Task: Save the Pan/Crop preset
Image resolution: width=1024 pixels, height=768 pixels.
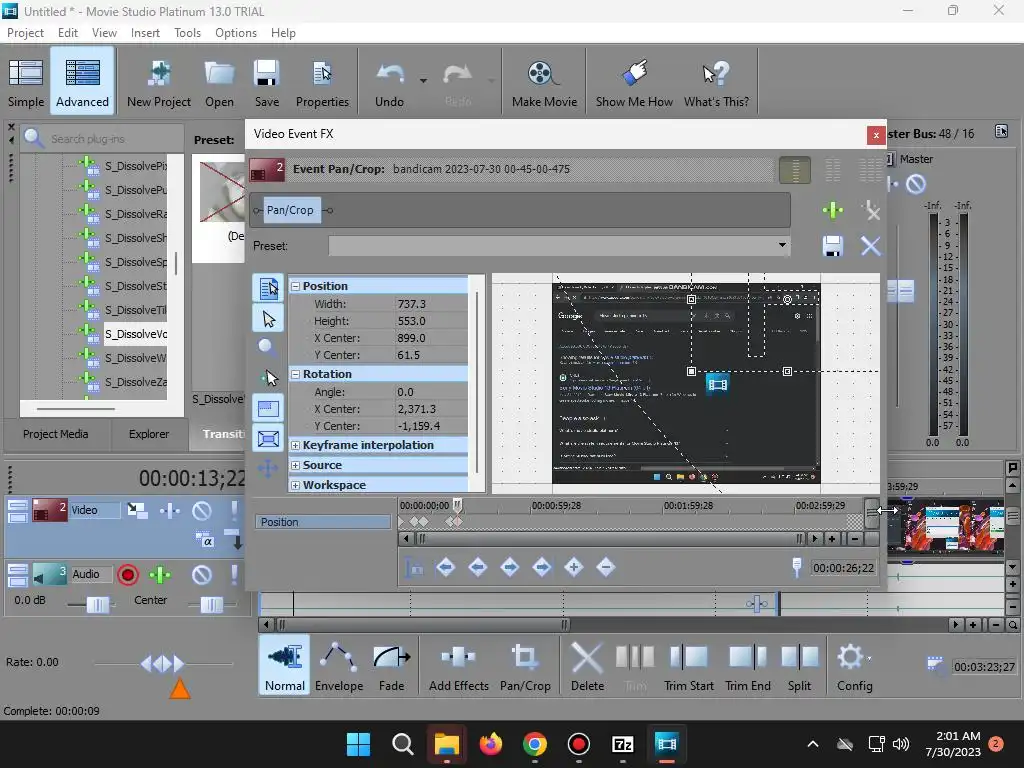Action: [833, 246]
